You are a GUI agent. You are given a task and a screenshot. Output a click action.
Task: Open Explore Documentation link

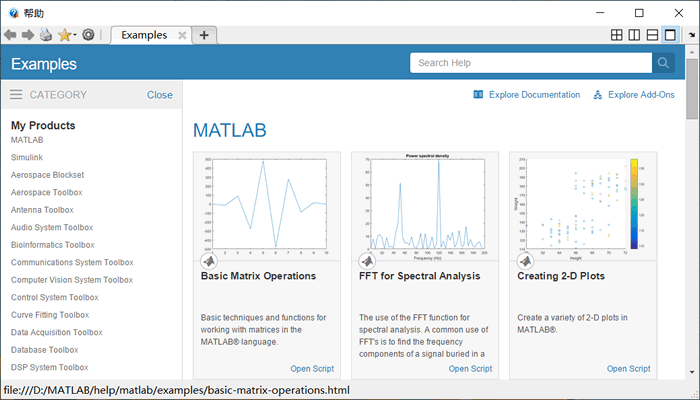click(534, 95)
